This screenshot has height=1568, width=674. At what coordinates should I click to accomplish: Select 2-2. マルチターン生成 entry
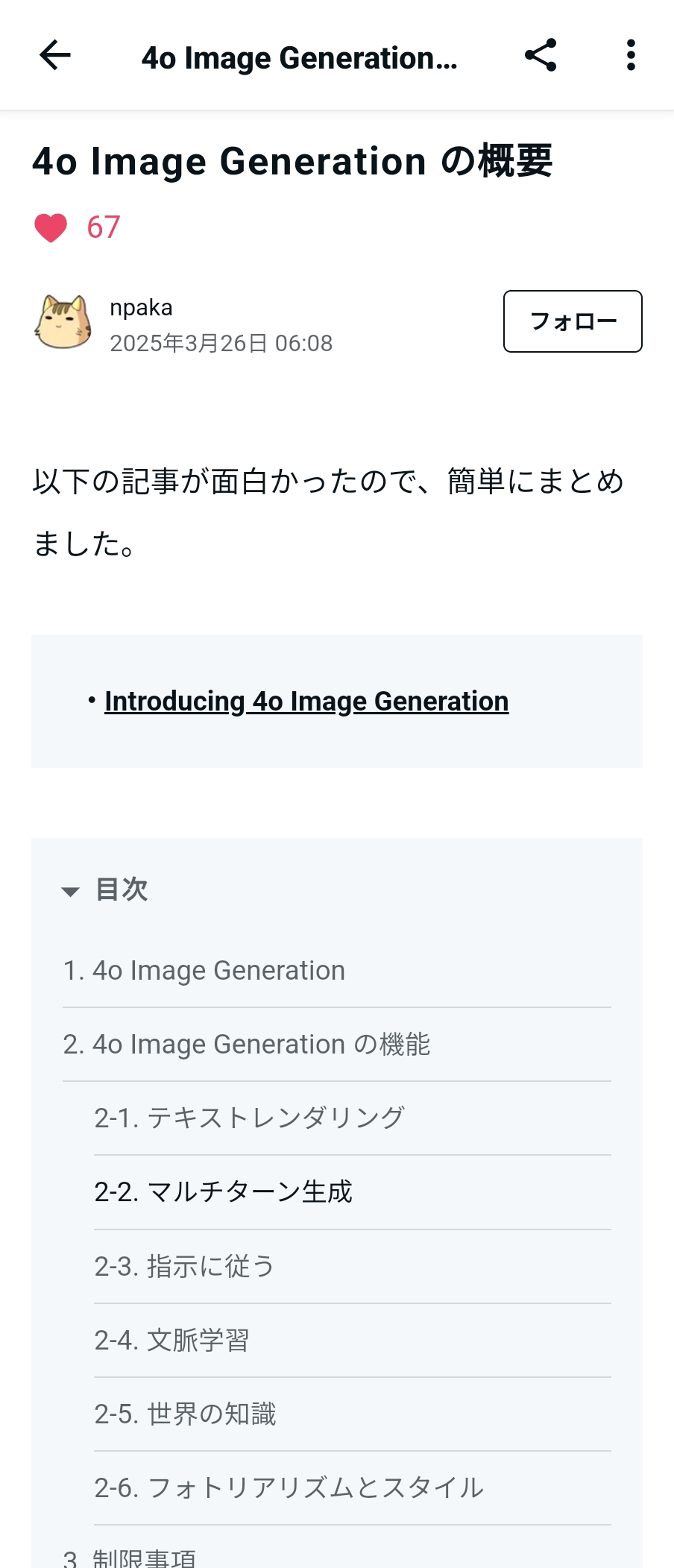[223, 1192]
